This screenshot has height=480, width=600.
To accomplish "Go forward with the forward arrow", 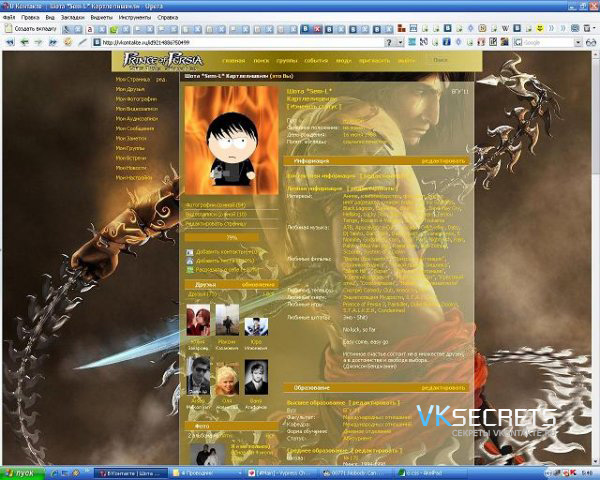I will pyautogui.click(x=39, y=42).
